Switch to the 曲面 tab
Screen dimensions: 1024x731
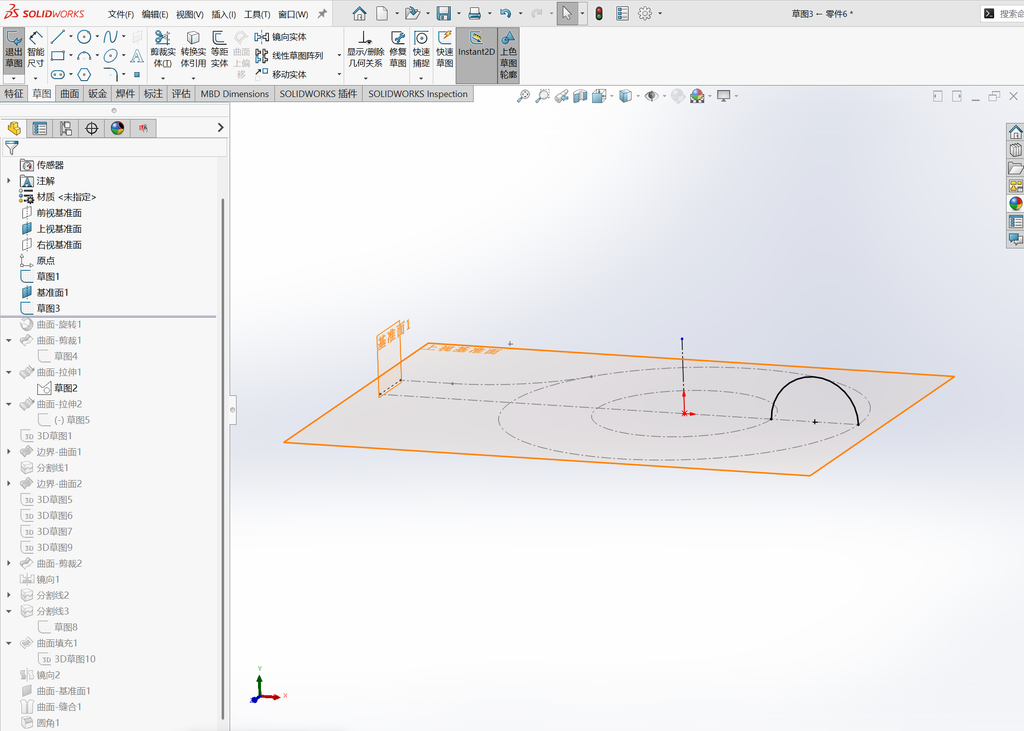coord(70,93)
